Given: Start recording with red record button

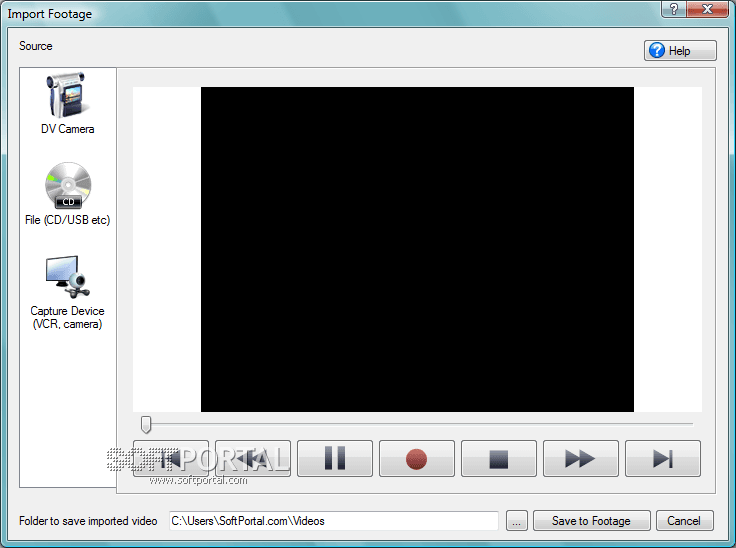Looking at the screenshot, I should pyautogui.click(x=417, y=458).
